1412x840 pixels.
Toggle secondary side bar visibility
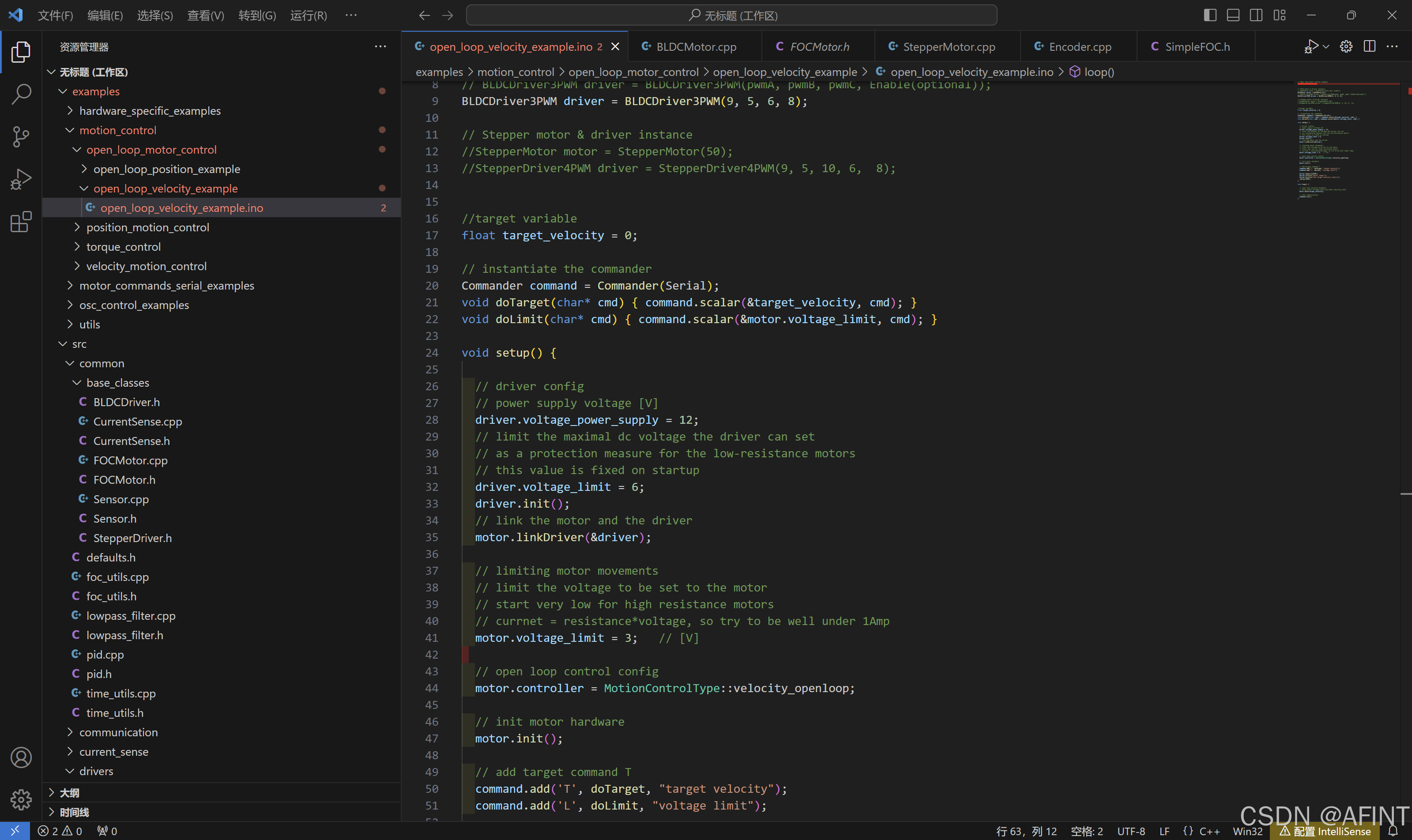[x=1256, y=15]
